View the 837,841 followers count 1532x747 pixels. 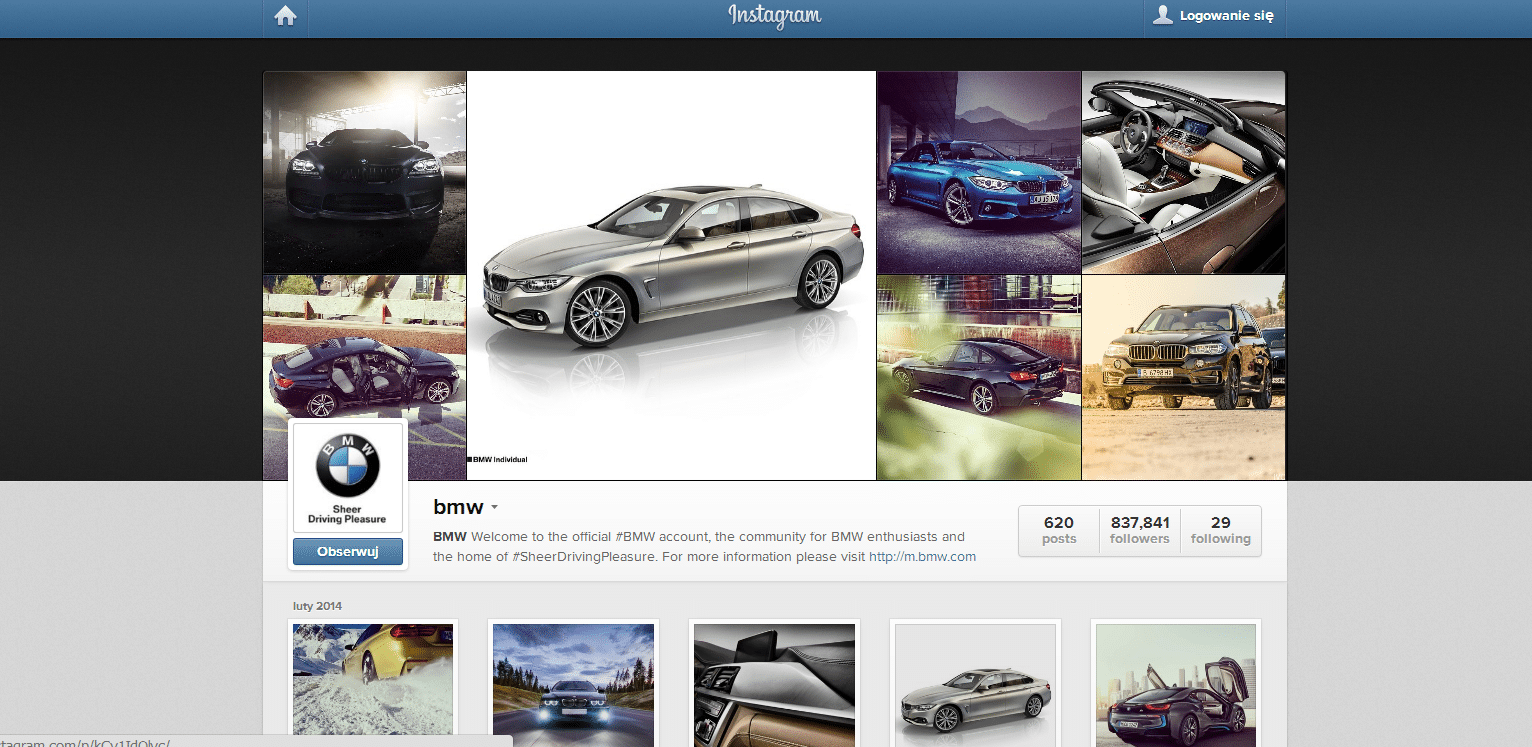1140,530
